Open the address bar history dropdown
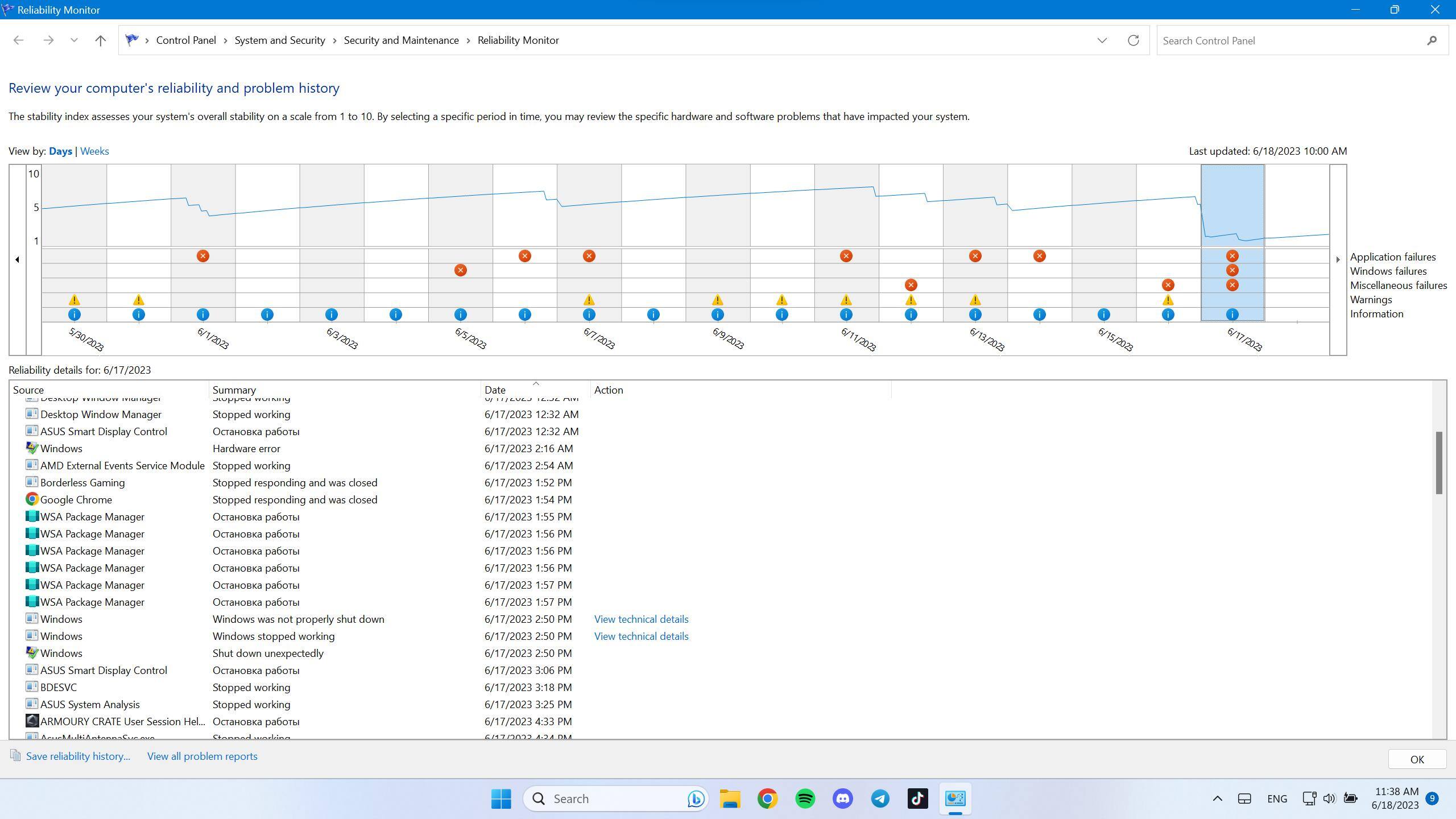Image resolution: width=1456 pixels, height=819 pixels. click(x=1102, y=40)
